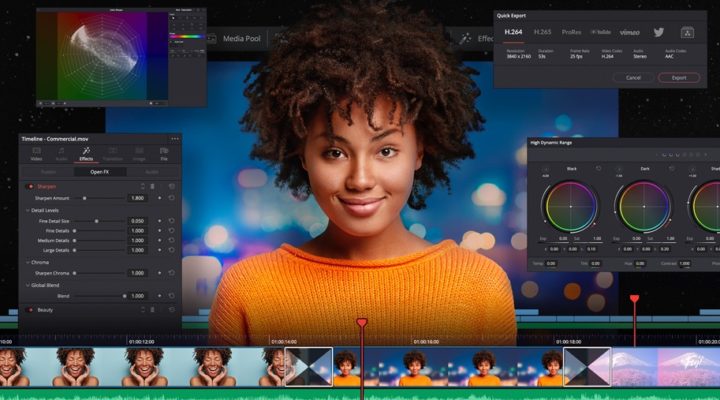The width and height of the screenshot is (720, 400).
Task: Click the Effects wand icon in top toolbar
Action: tap(465, 39)
